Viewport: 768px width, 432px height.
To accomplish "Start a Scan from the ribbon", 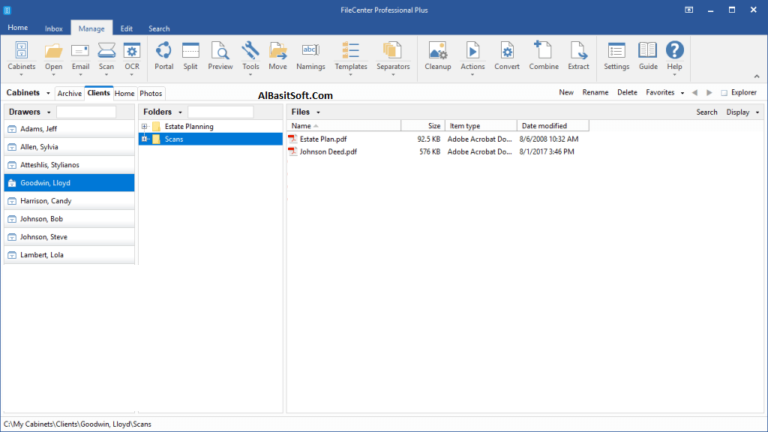I will pos(106,50).
